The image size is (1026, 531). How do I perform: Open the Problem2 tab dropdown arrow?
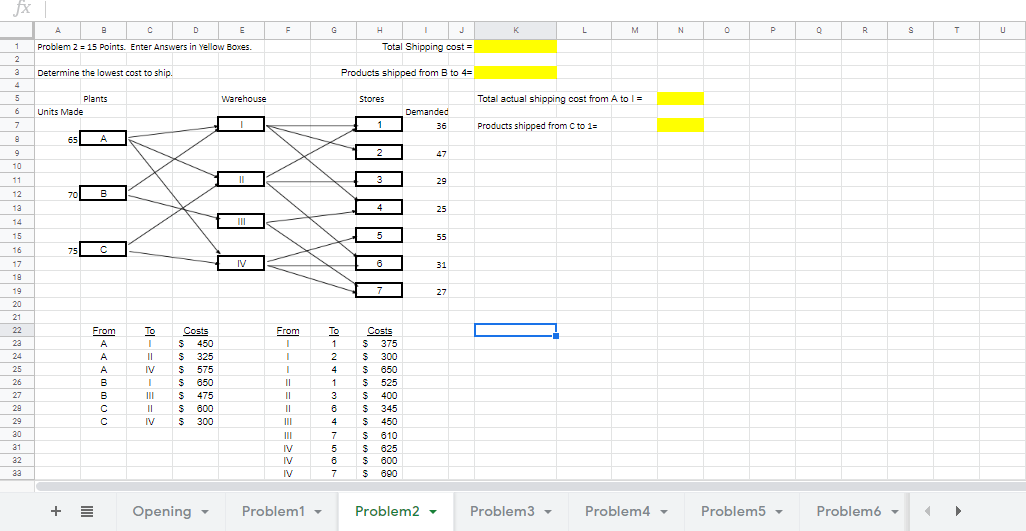click(433, 512)
